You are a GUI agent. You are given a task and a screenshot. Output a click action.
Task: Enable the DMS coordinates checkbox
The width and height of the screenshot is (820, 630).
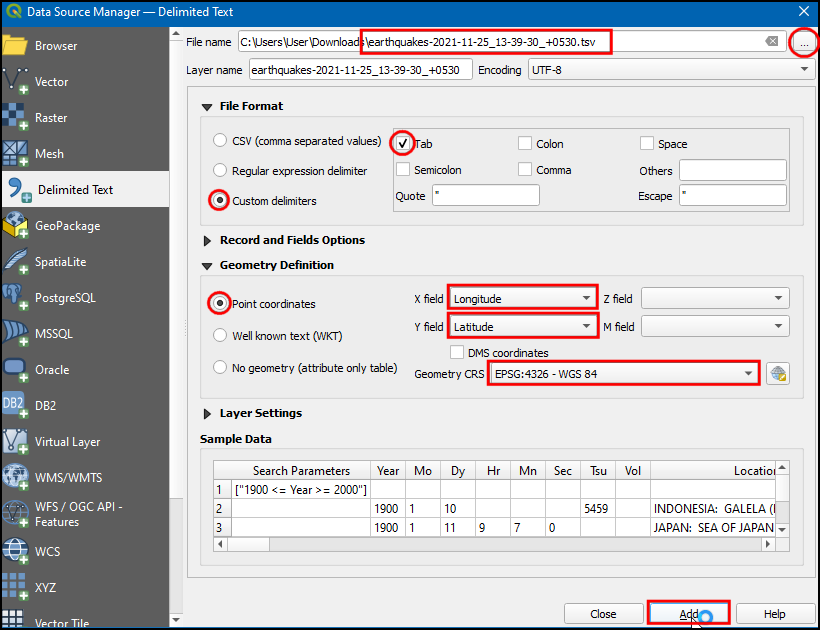[458, 352]
